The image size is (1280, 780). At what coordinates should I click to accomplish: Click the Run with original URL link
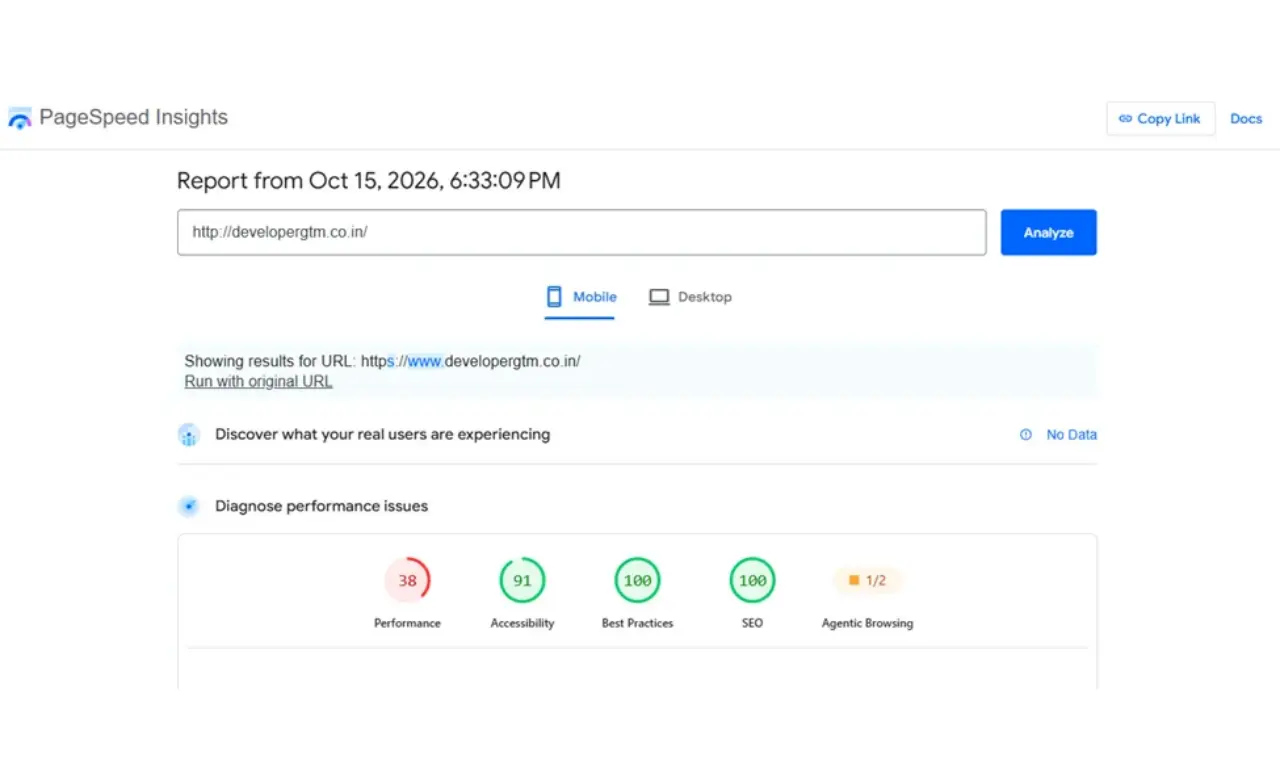258,382
